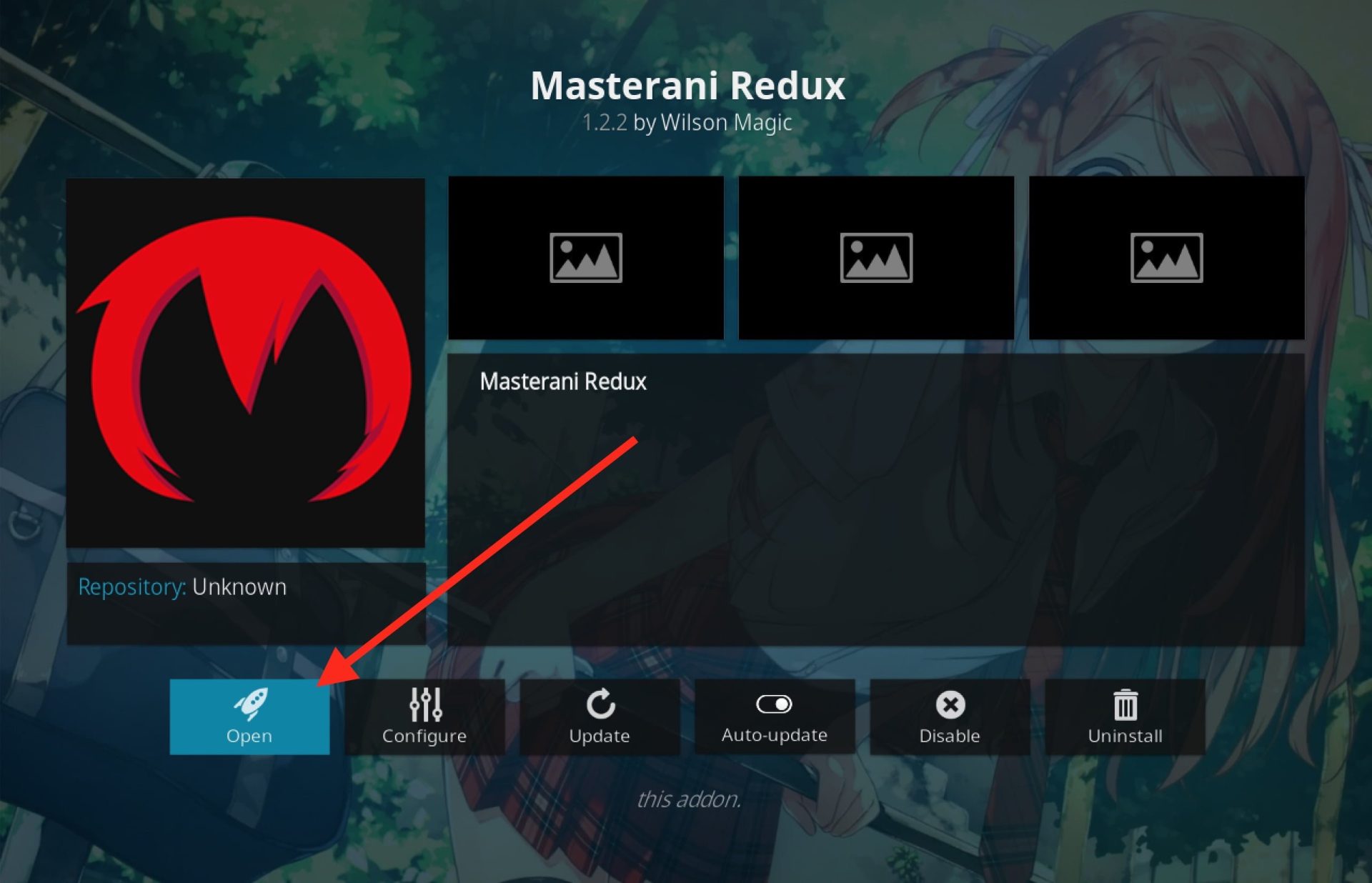
Task: Select the middle screenshot placeholder thumbnail
Action: [876, 258]
